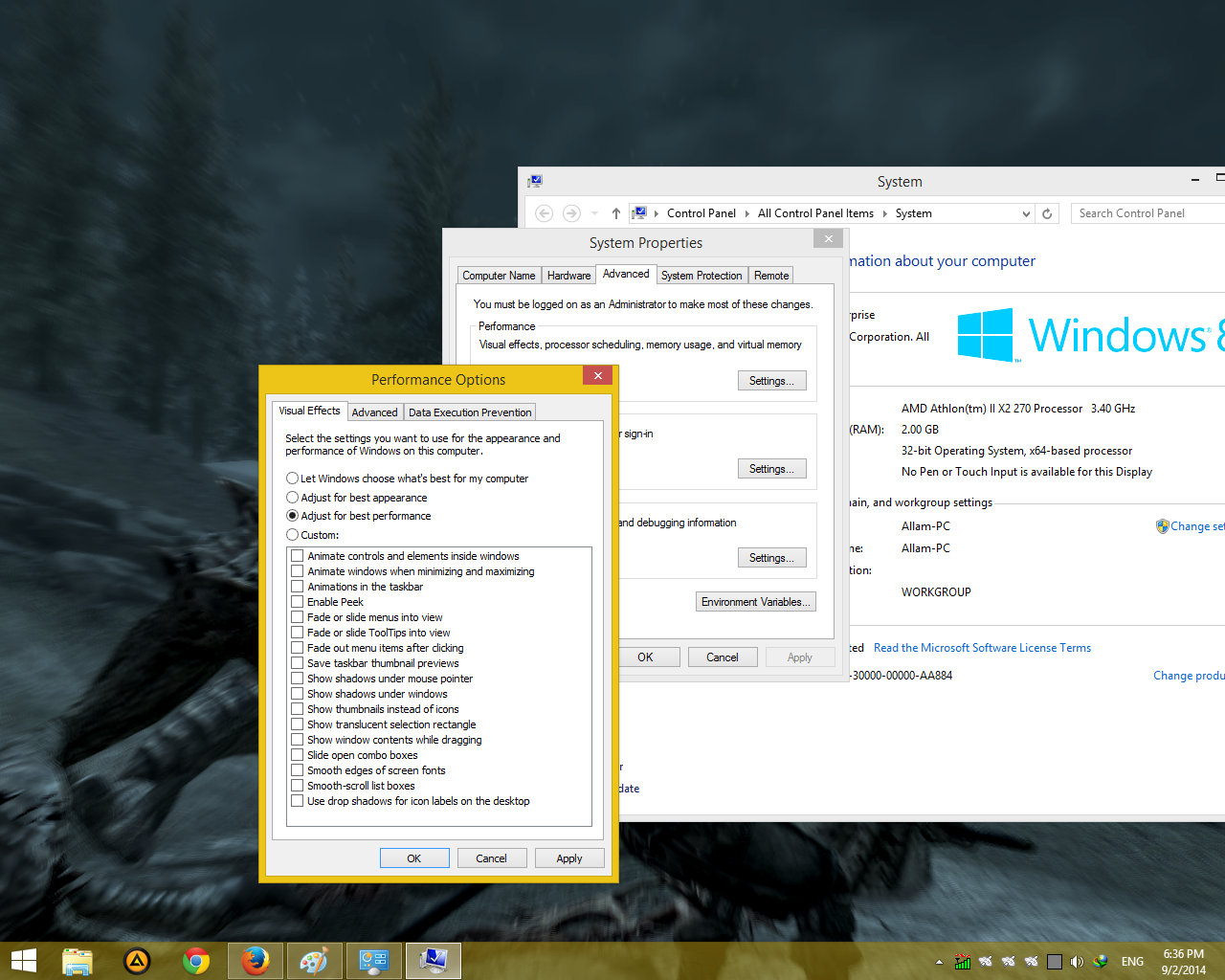Screen dimensions: 1225x980
Task: Open Paint from the taskbar
Action: click(314, 960)
